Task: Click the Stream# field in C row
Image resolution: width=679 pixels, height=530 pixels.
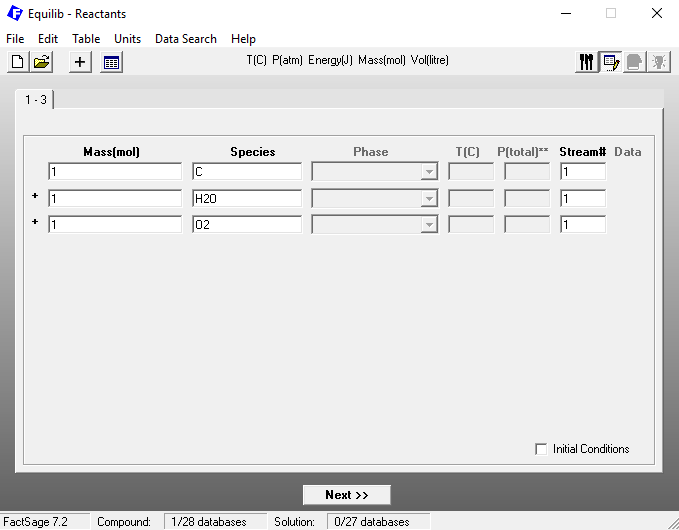Action: (583, 172)
